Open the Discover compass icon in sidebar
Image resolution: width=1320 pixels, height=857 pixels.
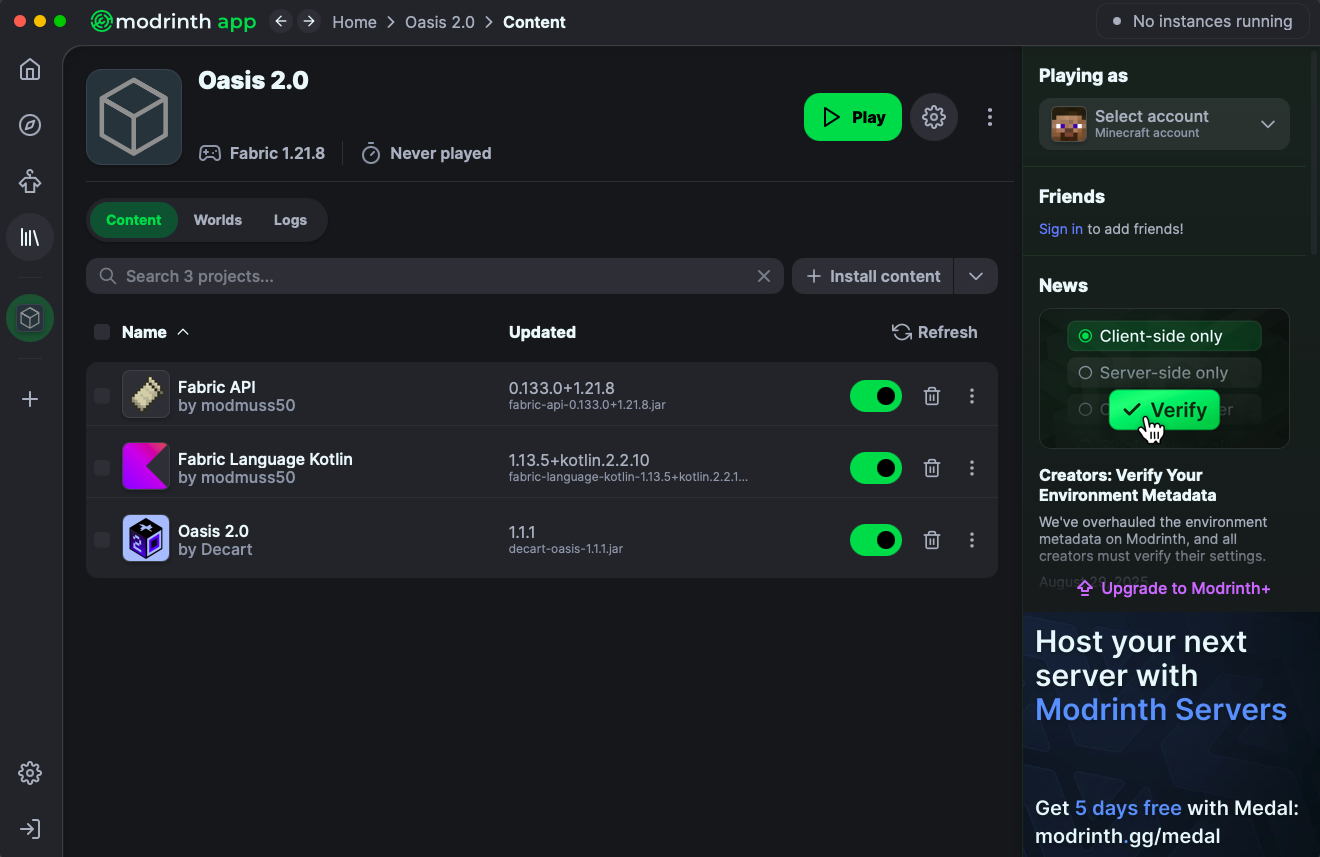tap(30, 125)
